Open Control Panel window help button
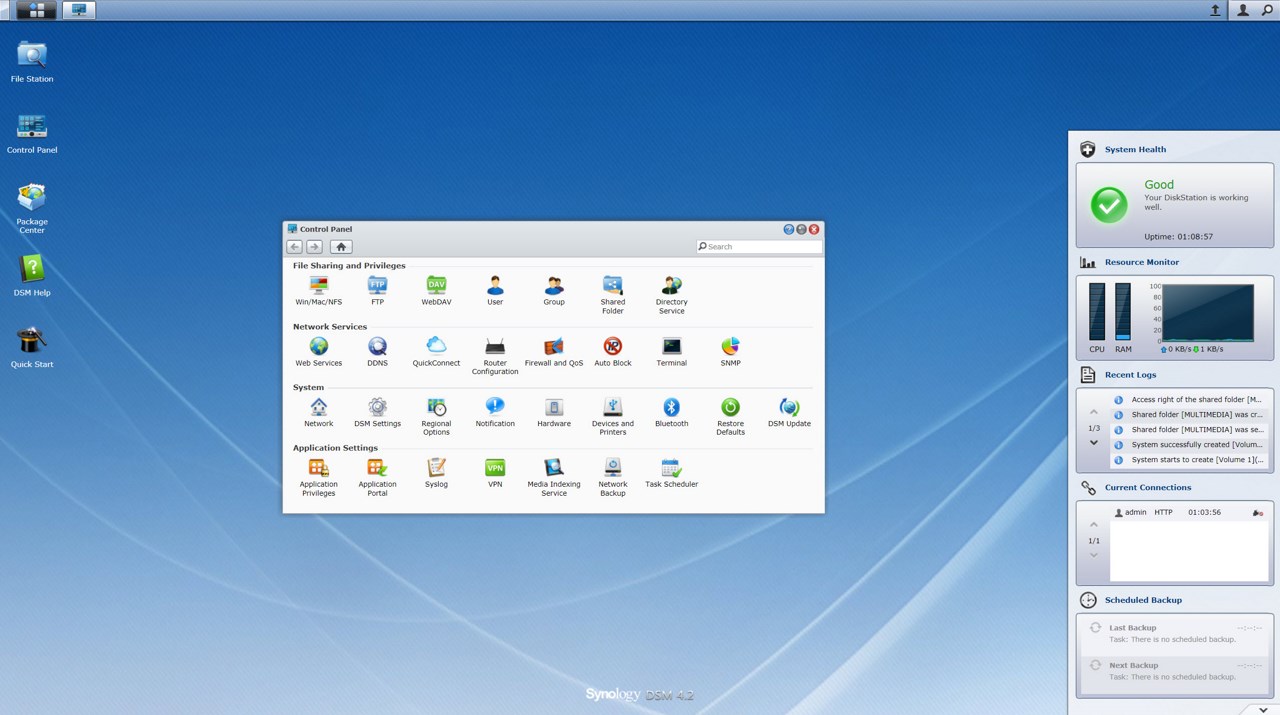 (x=788, y=229)
